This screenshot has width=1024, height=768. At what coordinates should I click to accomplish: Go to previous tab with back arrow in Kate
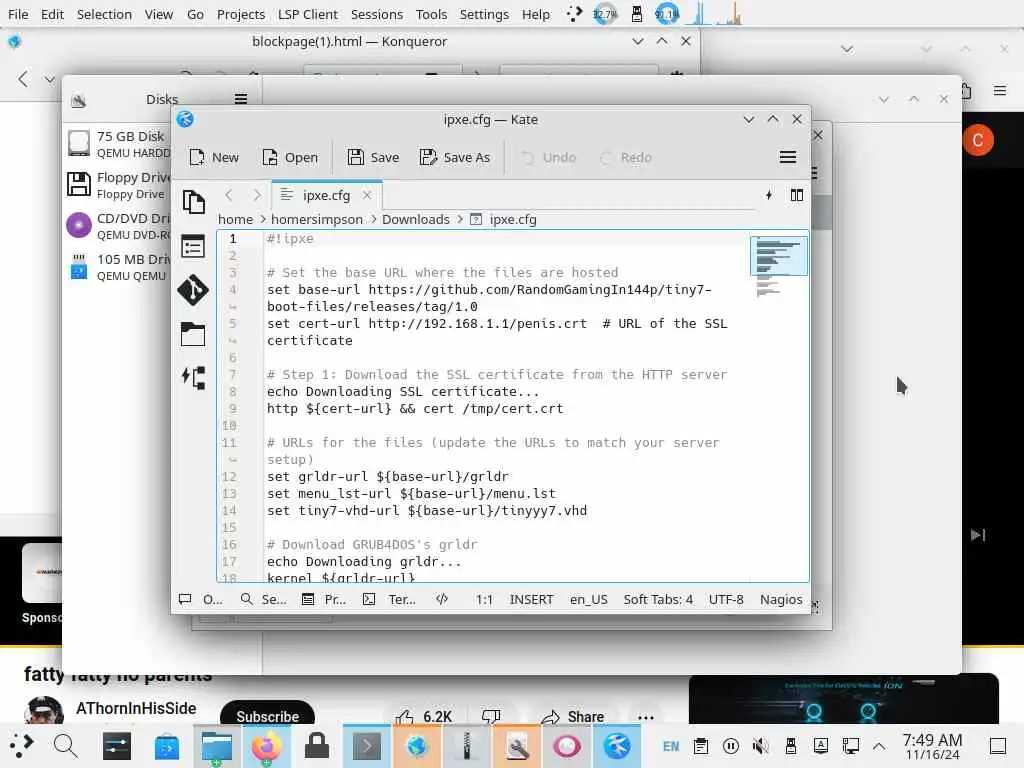[229, 195]
